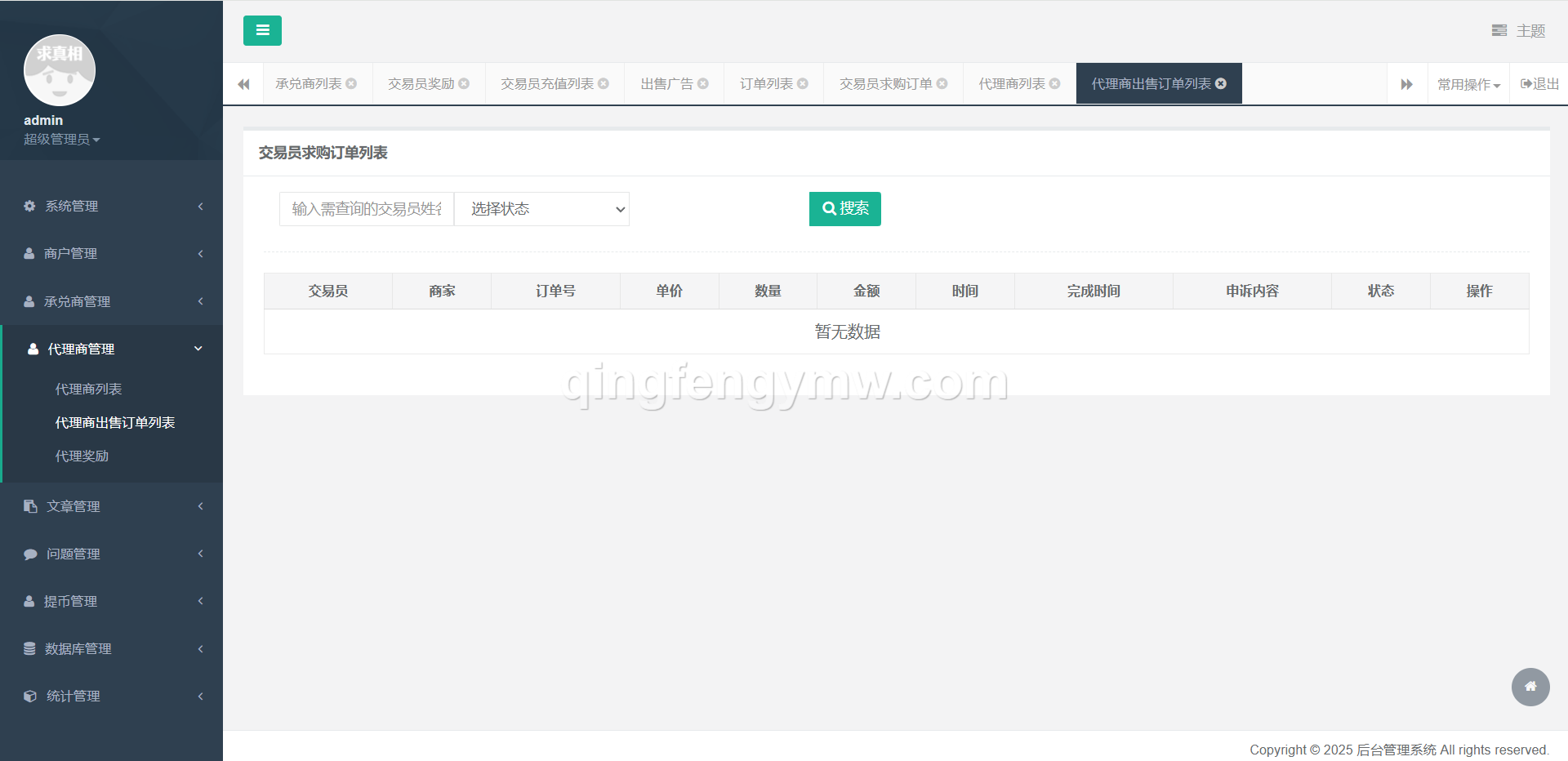Click the 订单号 column header
This screenshot has height=761, width=1568.
pos(555,291)
